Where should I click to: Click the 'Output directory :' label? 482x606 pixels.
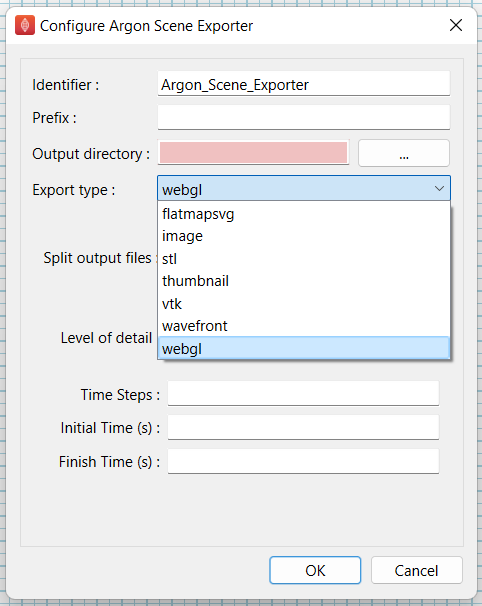[x=91, y=154]
